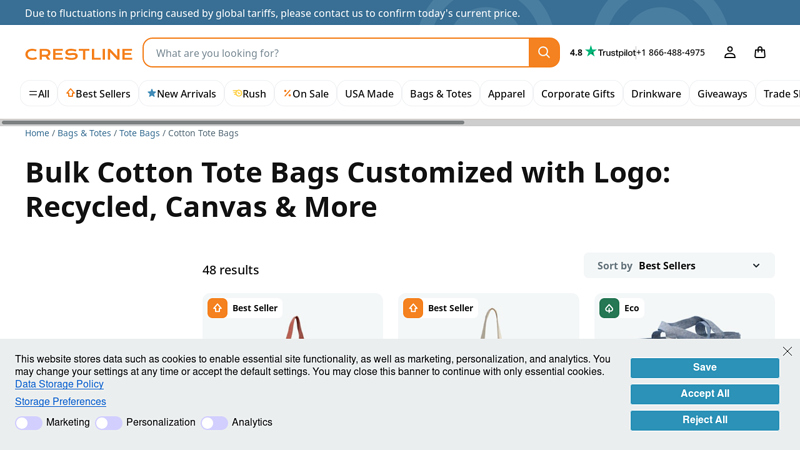Toggle the Analytics cookies switch
The width and height of the screenshot is (800, 450).
[214, 423]
